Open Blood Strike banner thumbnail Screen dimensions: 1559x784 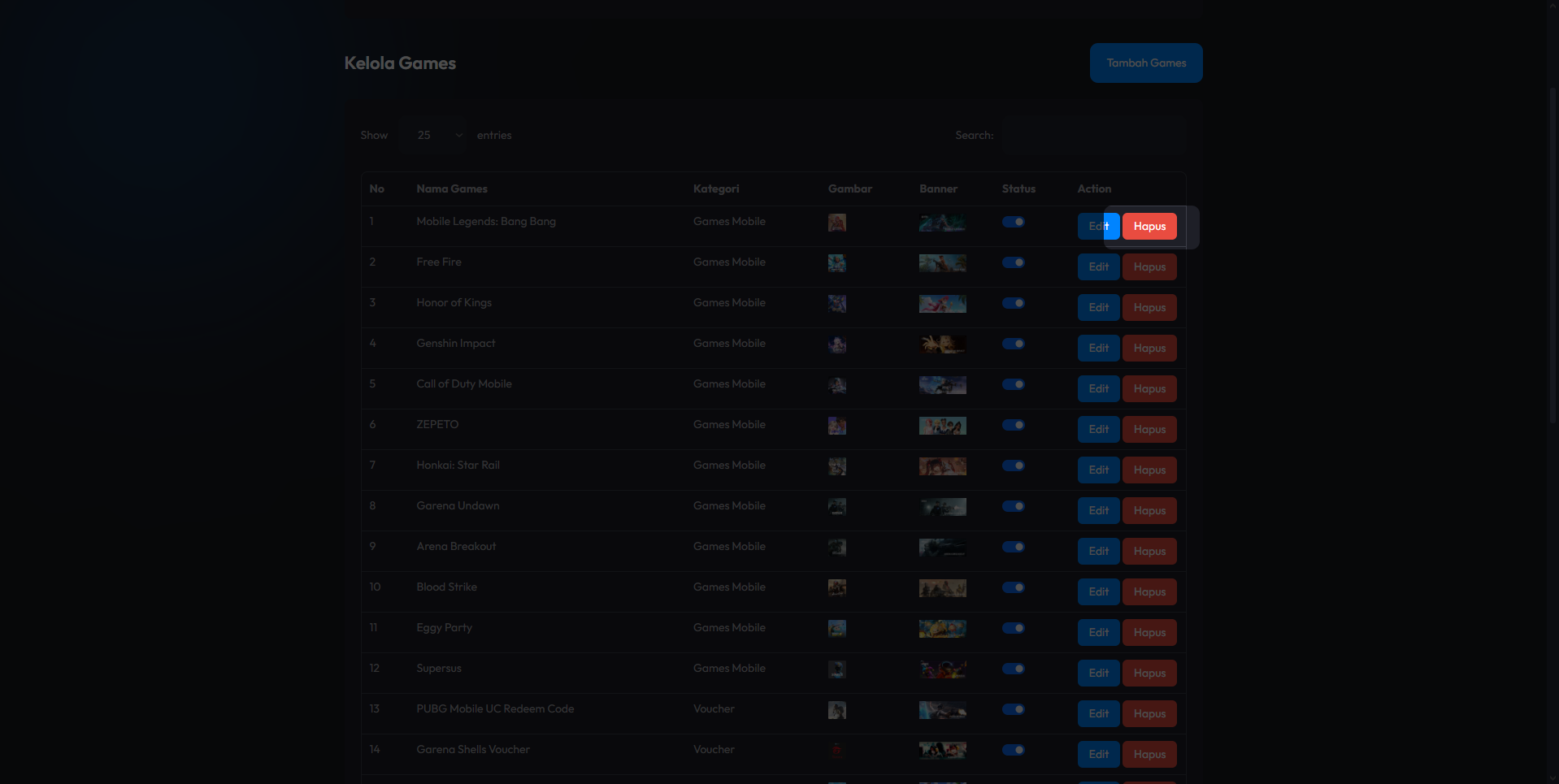pos(943,588)
